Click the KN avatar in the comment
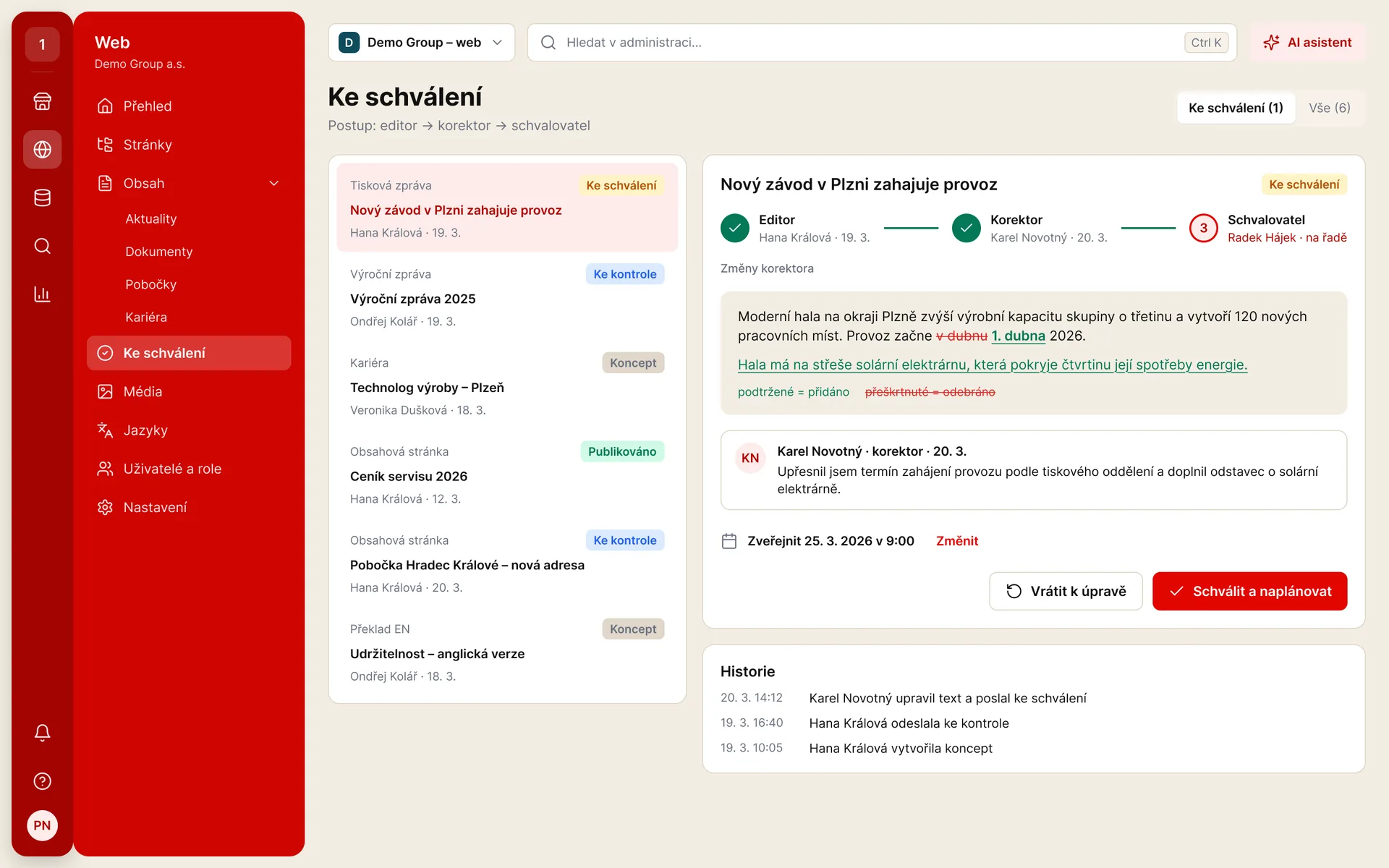Image resolution: width=1389 pixels, height=868 pixels. click(x=750, y=458)
